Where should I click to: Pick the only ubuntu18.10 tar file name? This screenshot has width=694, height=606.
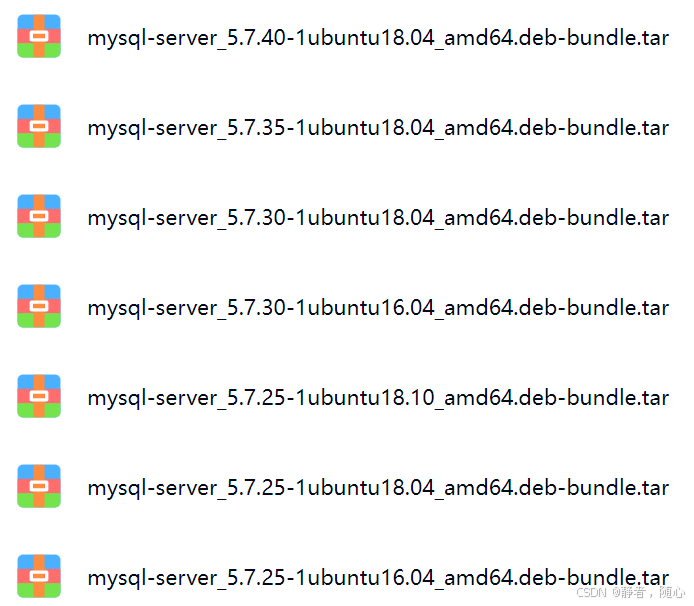pos(378,398)
